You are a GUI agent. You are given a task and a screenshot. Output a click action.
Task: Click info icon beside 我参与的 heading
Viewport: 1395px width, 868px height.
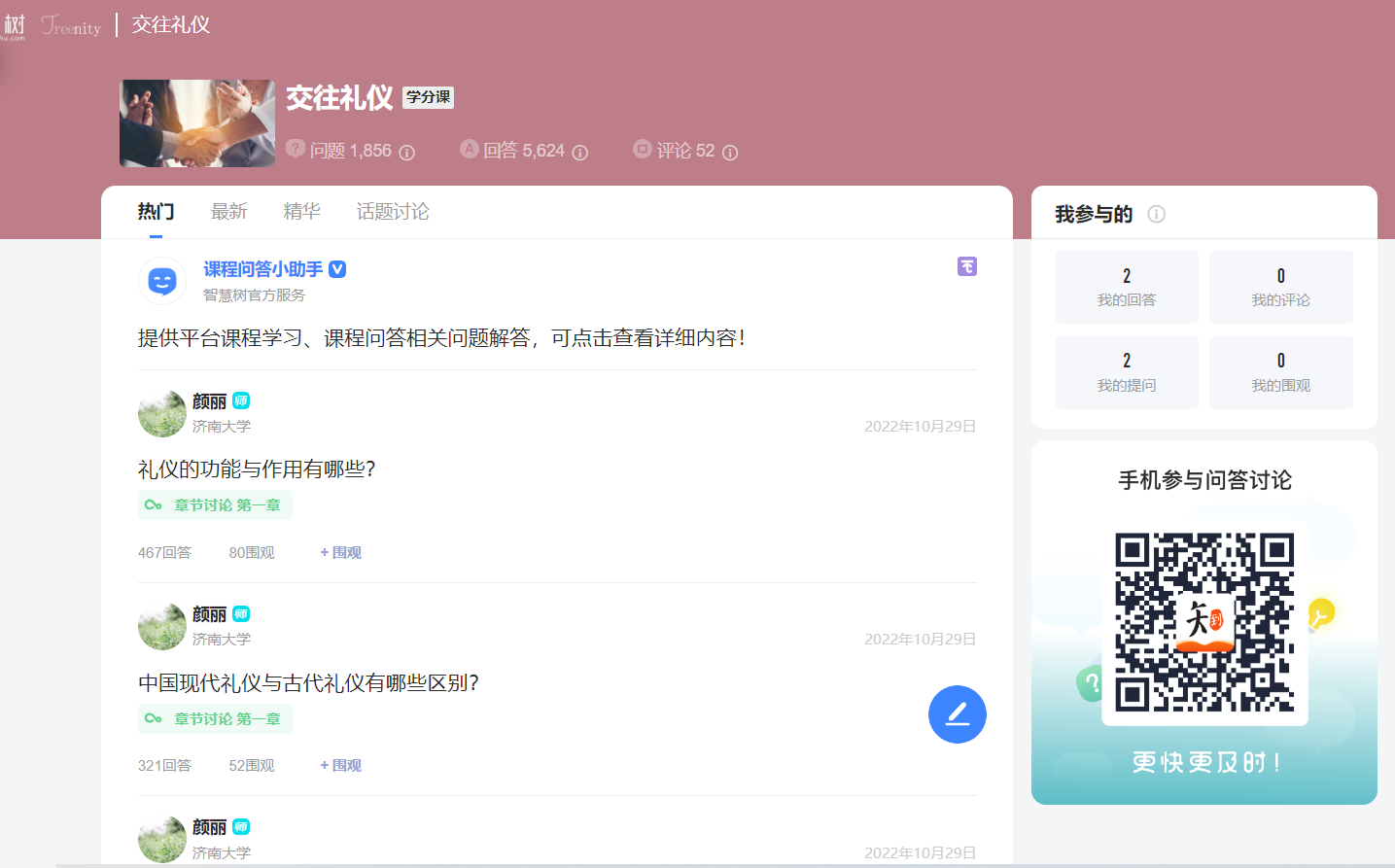pyautogui.click(x=1156, y=214)
